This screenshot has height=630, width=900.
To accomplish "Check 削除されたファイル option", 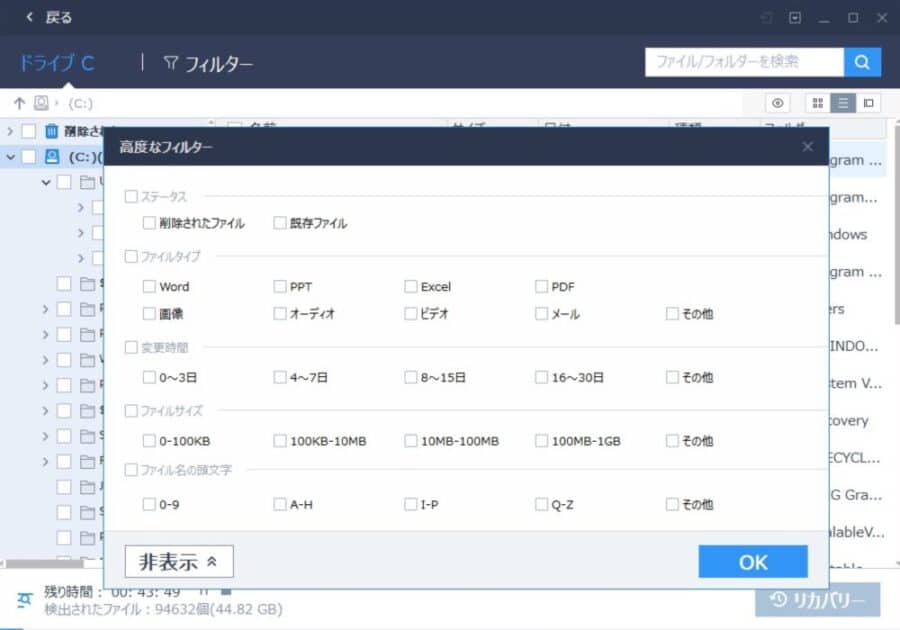I will [149, 223].
